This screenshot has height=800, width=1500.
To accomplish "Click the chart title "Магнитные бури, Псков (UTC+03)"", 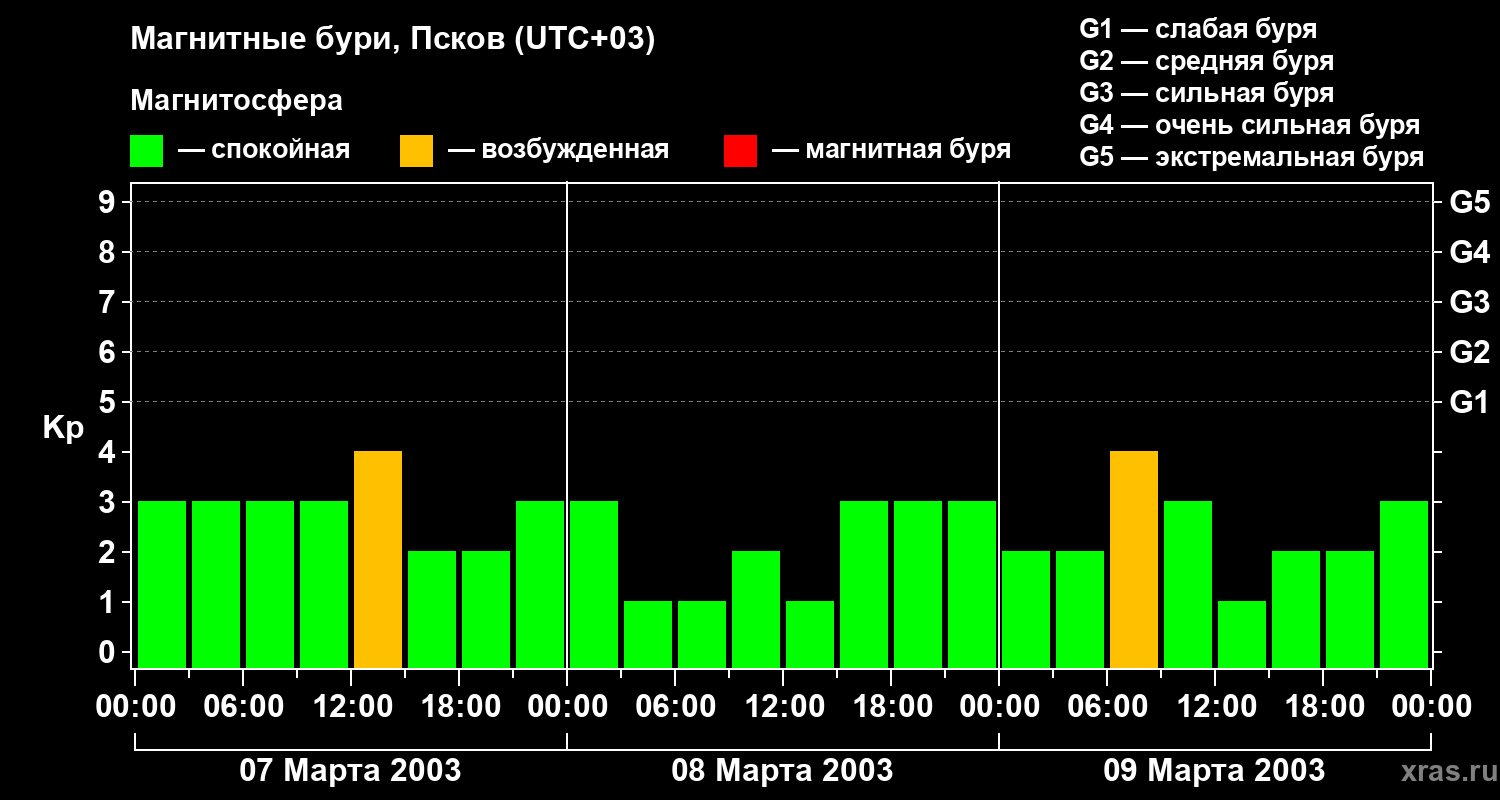I will 393,40.
